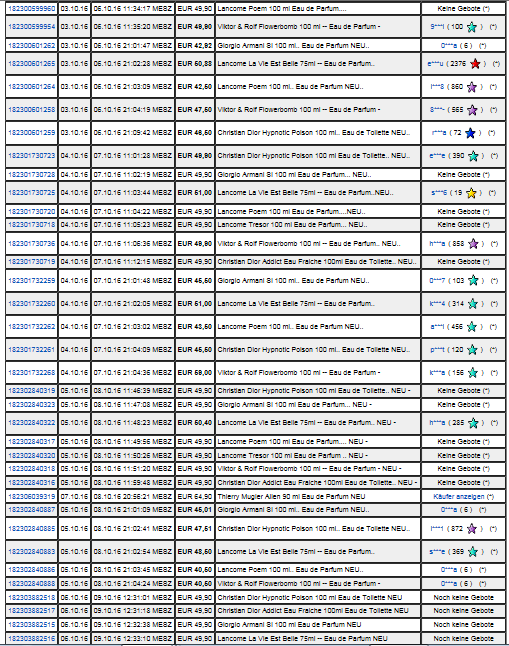The width and height of the screenshot is (509, 646).
Task: Select the EUR 60,88 price cell
Action: (x=195, y=64)
